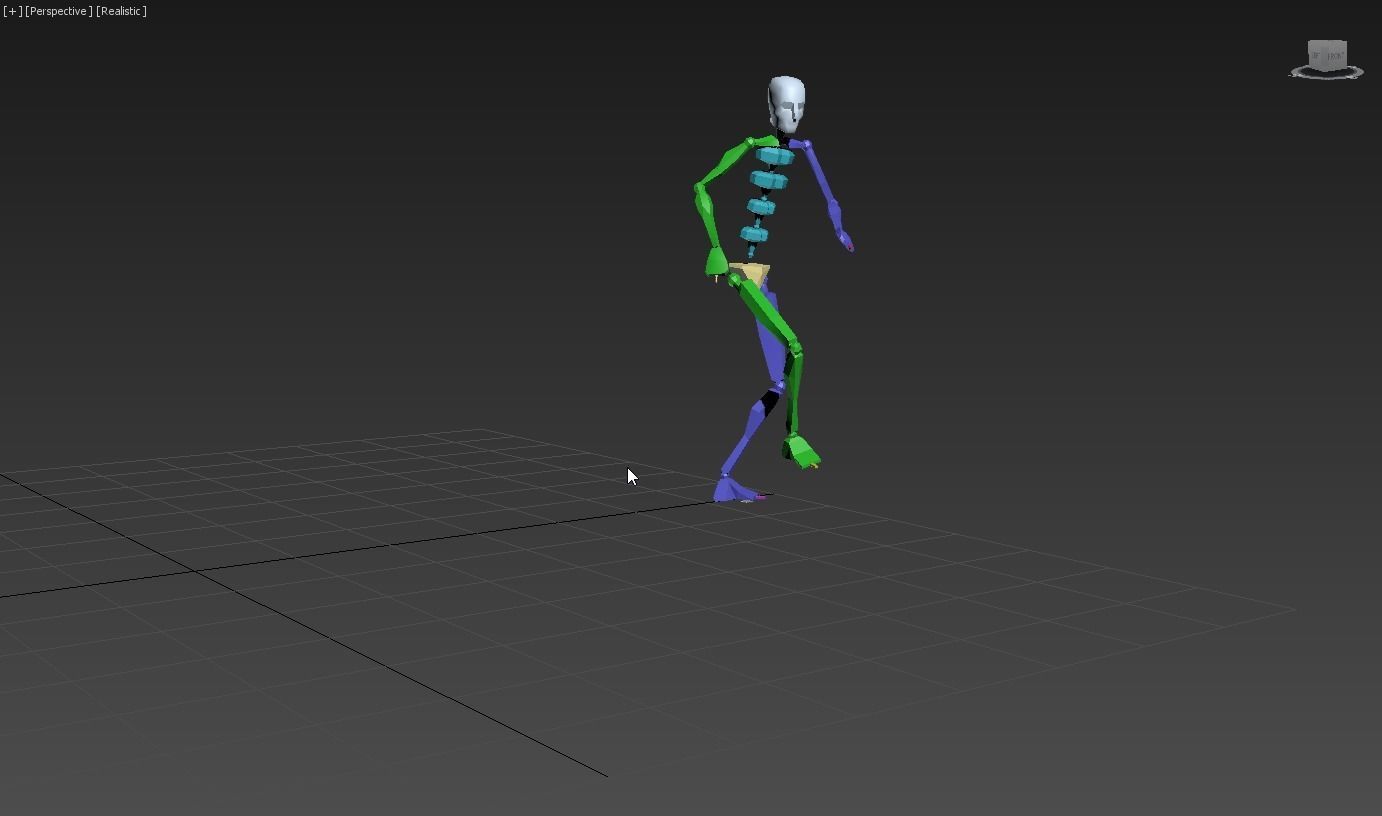Image resolution: width=1382 pixels, height=816 pixels.
Task: Open the [Realistic] shading mode menu
Action: (121, 11)
